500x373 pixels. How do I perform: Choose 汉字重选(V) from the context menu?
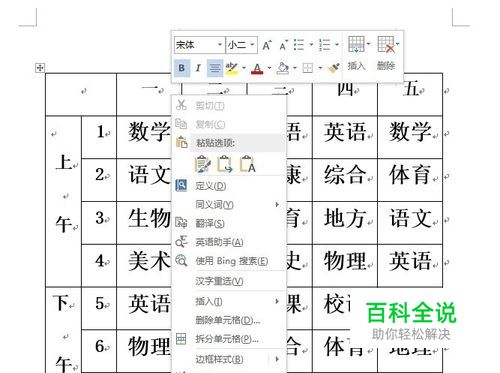(229, 282)
